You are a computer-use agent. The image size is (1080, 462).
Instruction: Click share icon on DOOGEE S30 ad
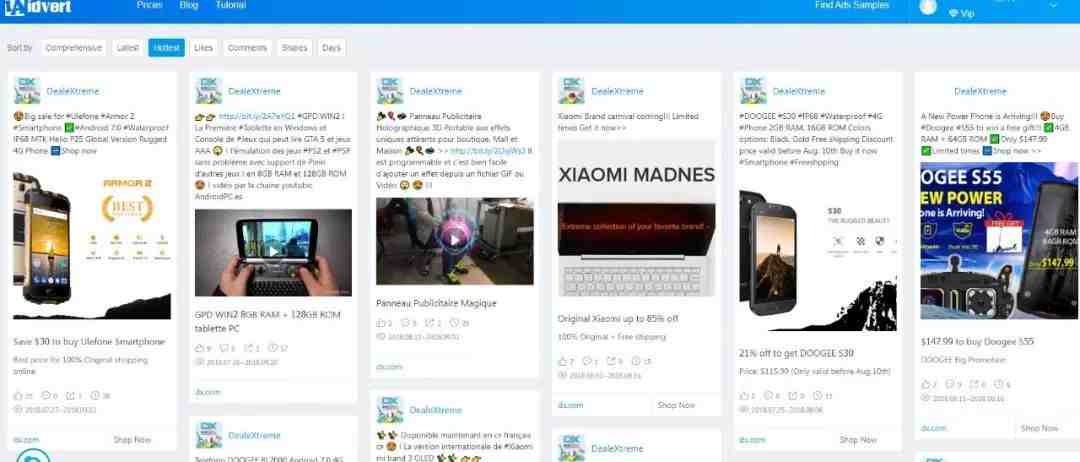793,396
